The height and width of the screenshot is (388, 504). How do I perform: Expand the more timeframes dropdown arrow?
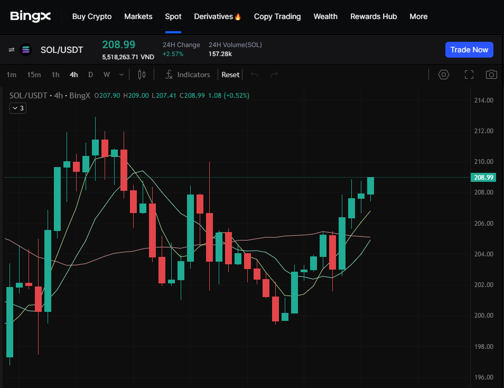(121, 75)
